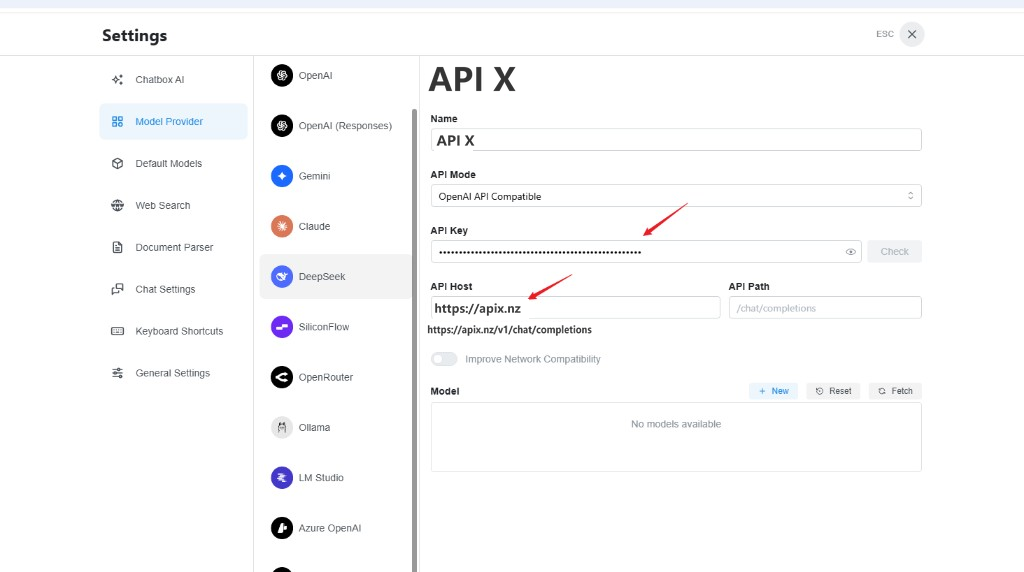
Task: Go to Default Models settings
Action: 174,163
